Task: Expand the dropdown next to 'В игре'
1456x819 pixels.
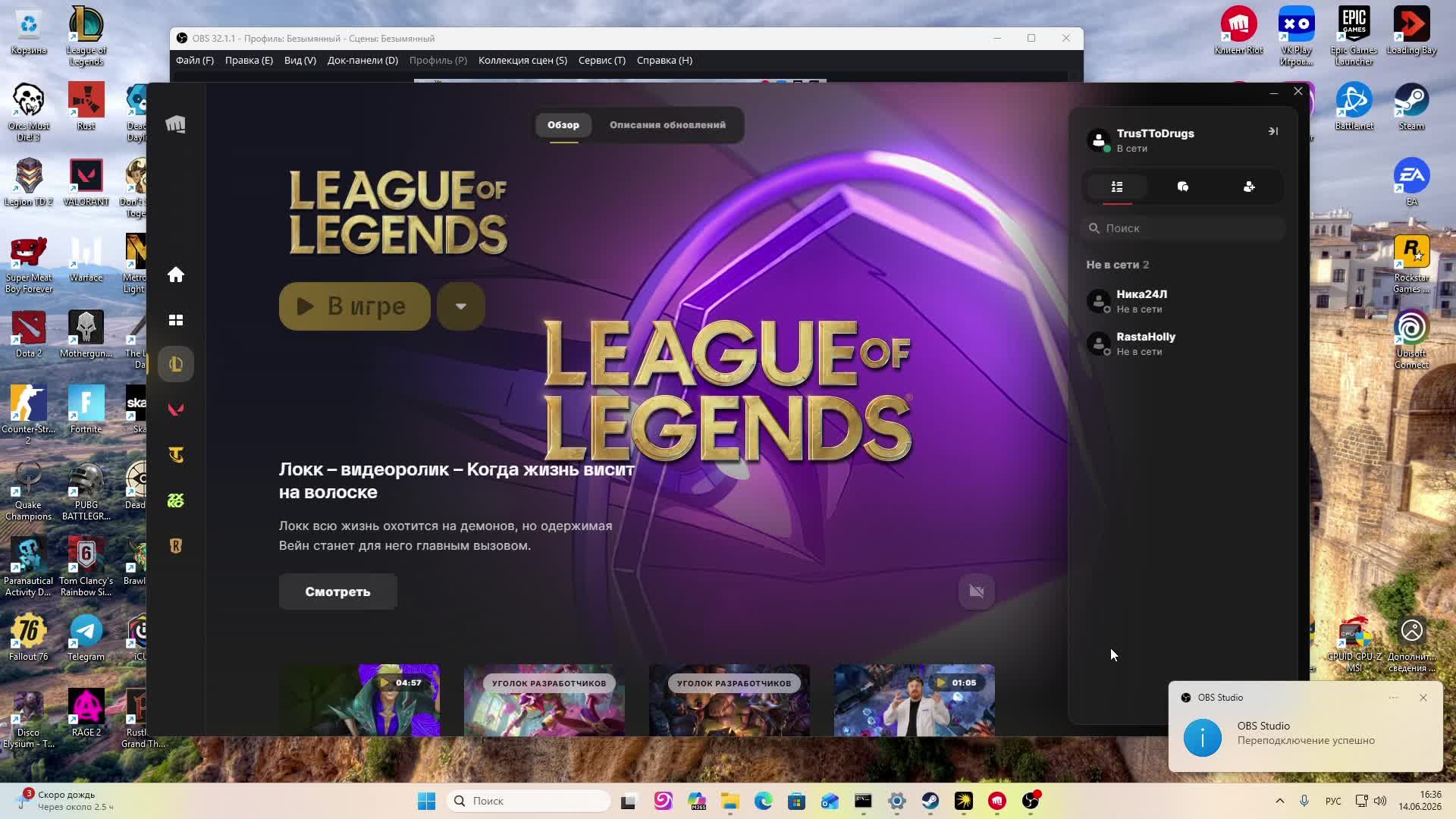Action: (461, 306)
